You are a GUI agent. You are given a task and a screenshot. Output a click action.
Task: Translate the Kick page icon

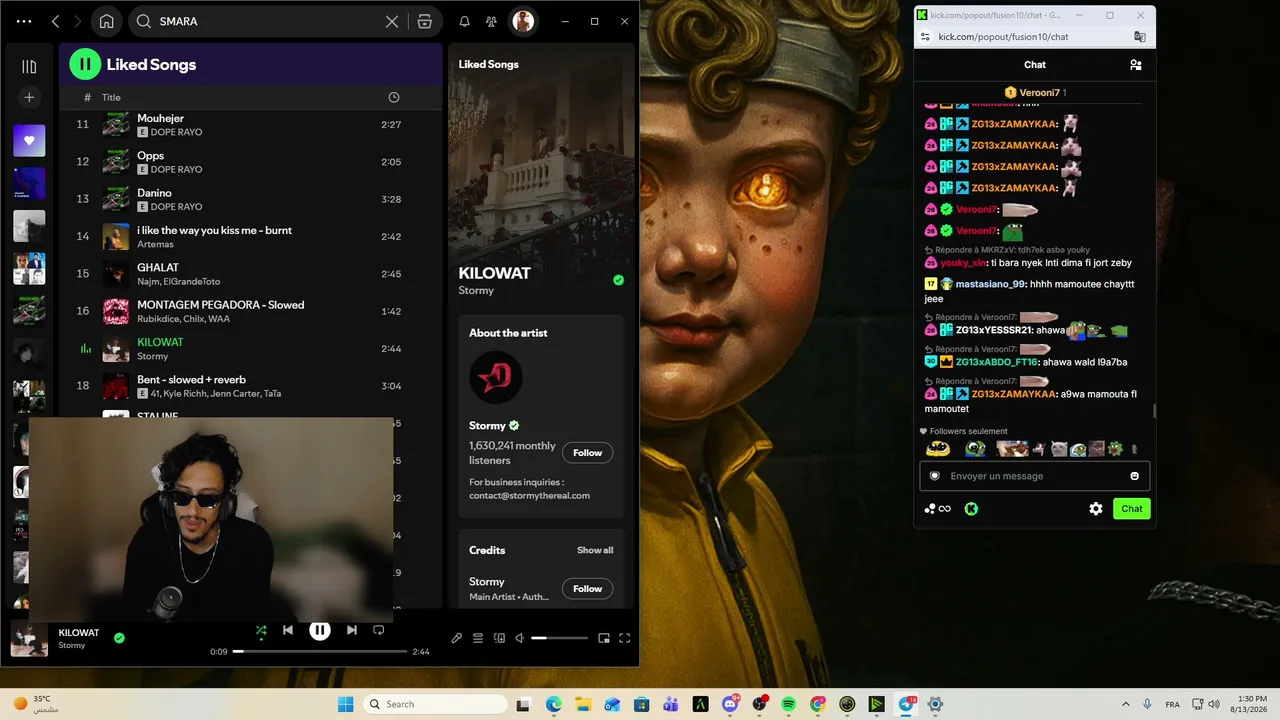(x=1139, y=37)
